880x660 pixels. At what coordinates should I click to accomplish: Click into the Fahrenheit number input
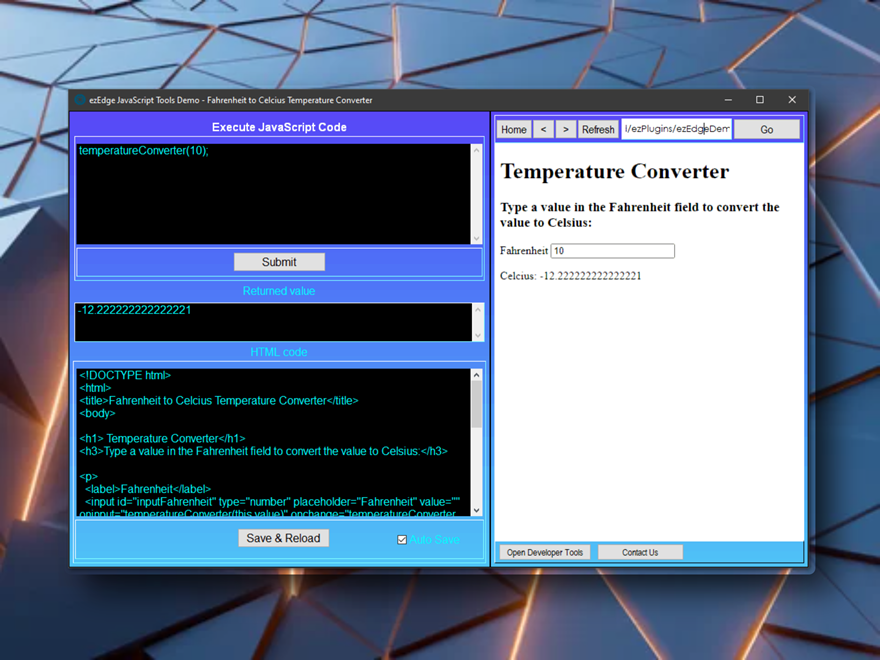612,251
